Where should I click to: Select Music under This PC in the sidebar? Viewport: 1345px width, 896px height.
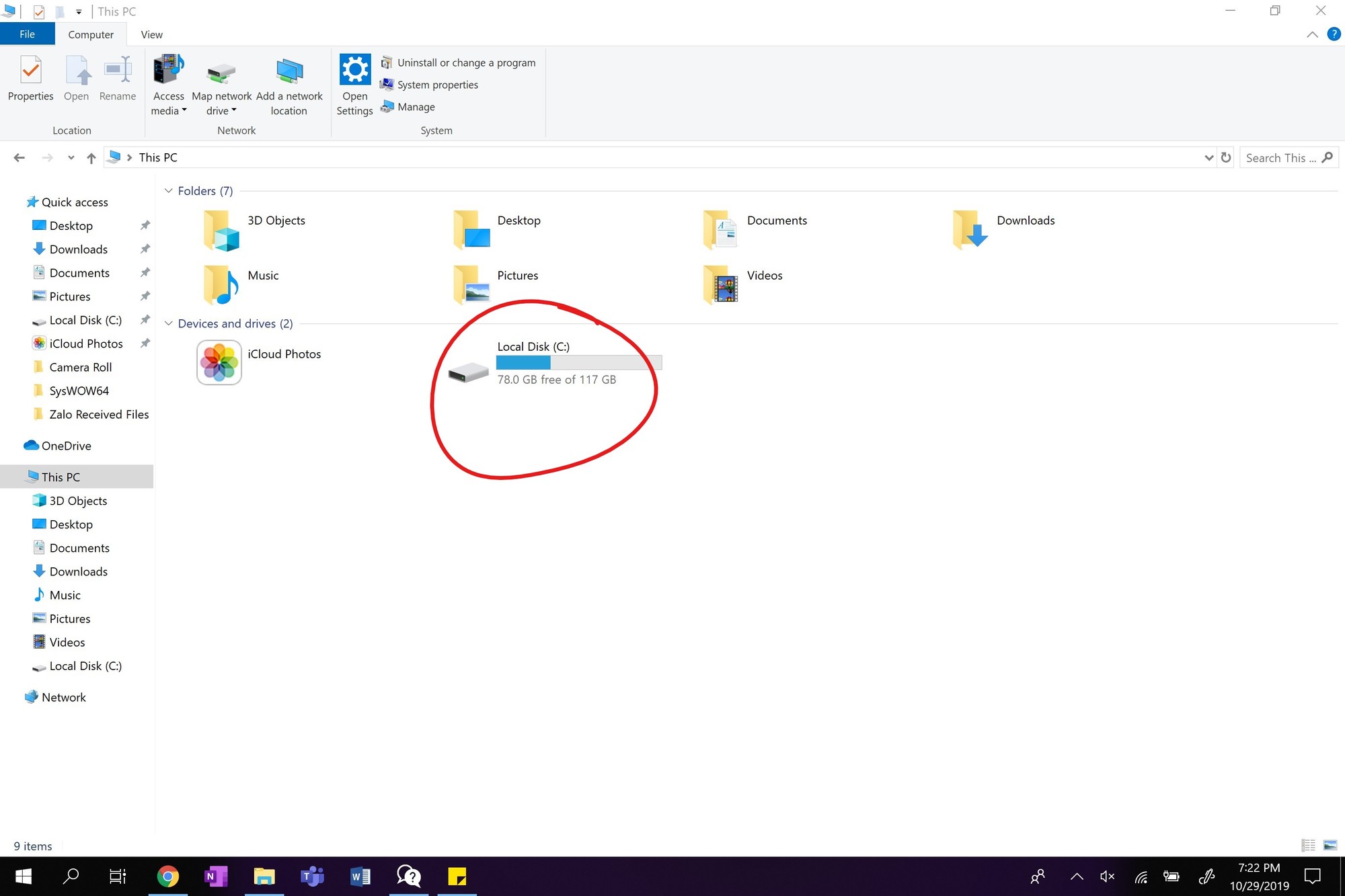click(x=56, y=595)
